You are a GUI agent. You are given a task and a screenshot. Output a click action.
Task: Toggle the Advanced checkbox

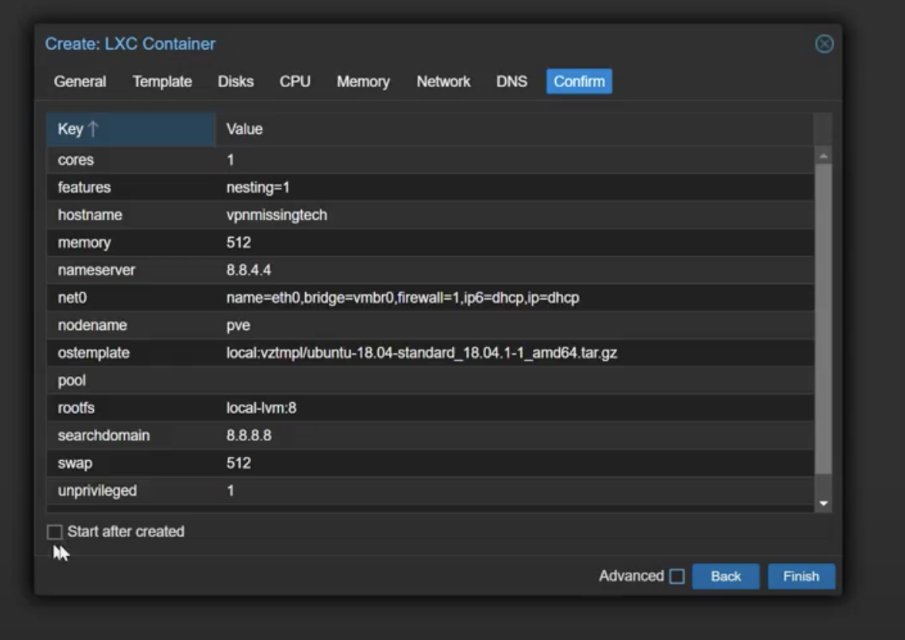point(677,576)
